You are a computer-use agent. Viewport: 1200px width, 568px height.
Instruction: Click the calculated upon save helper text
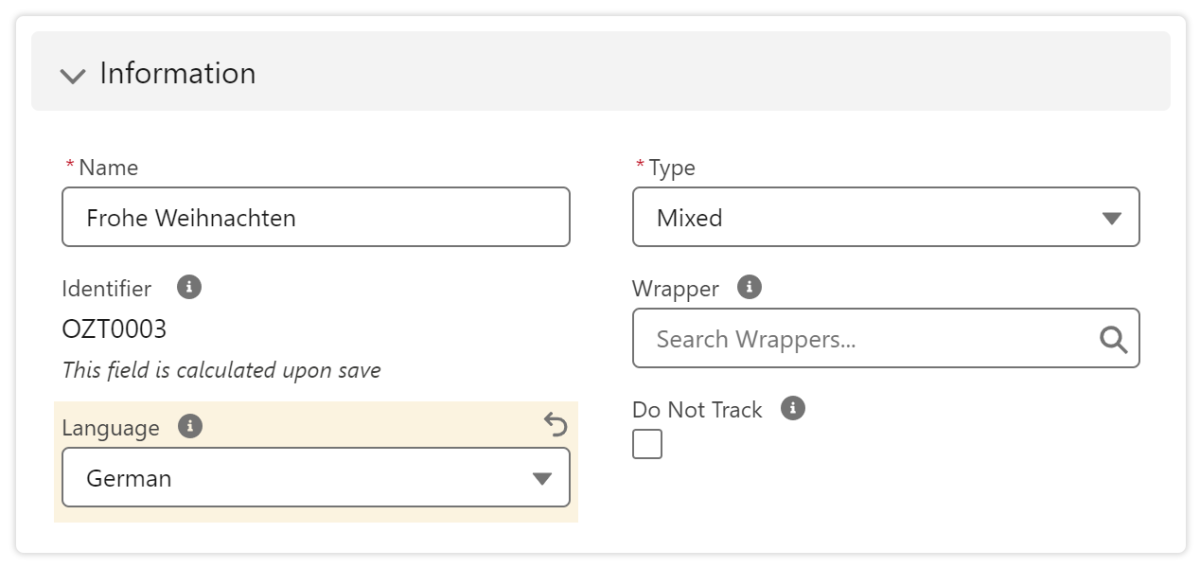[x=221, y=370]
